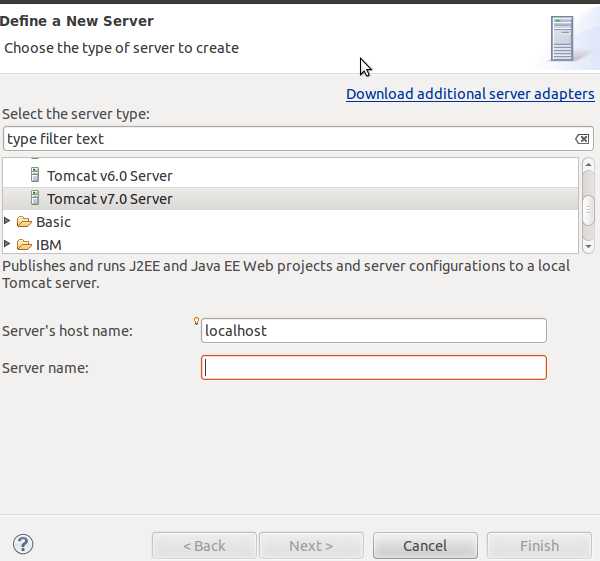Select the IBM tree row label

(x=49, y=245)
